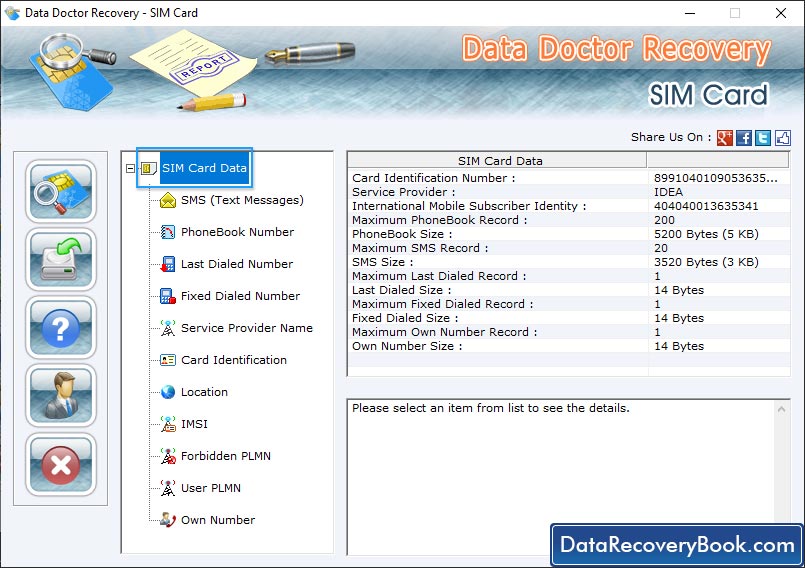Click the red X exit button
Image resolution: width=805 pixels, height=568 pixels.
(61, 464)
